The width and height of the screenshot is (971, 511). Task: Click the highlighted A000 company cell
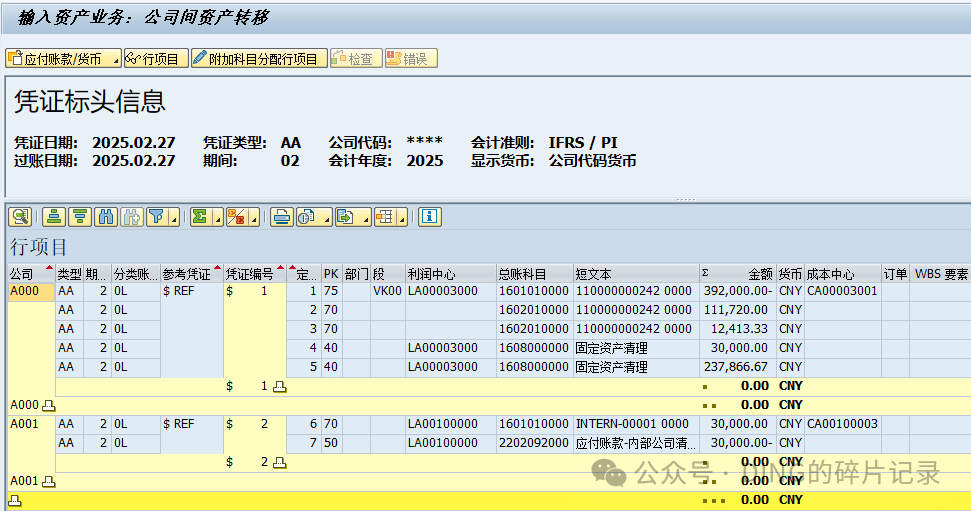point(31,291)
